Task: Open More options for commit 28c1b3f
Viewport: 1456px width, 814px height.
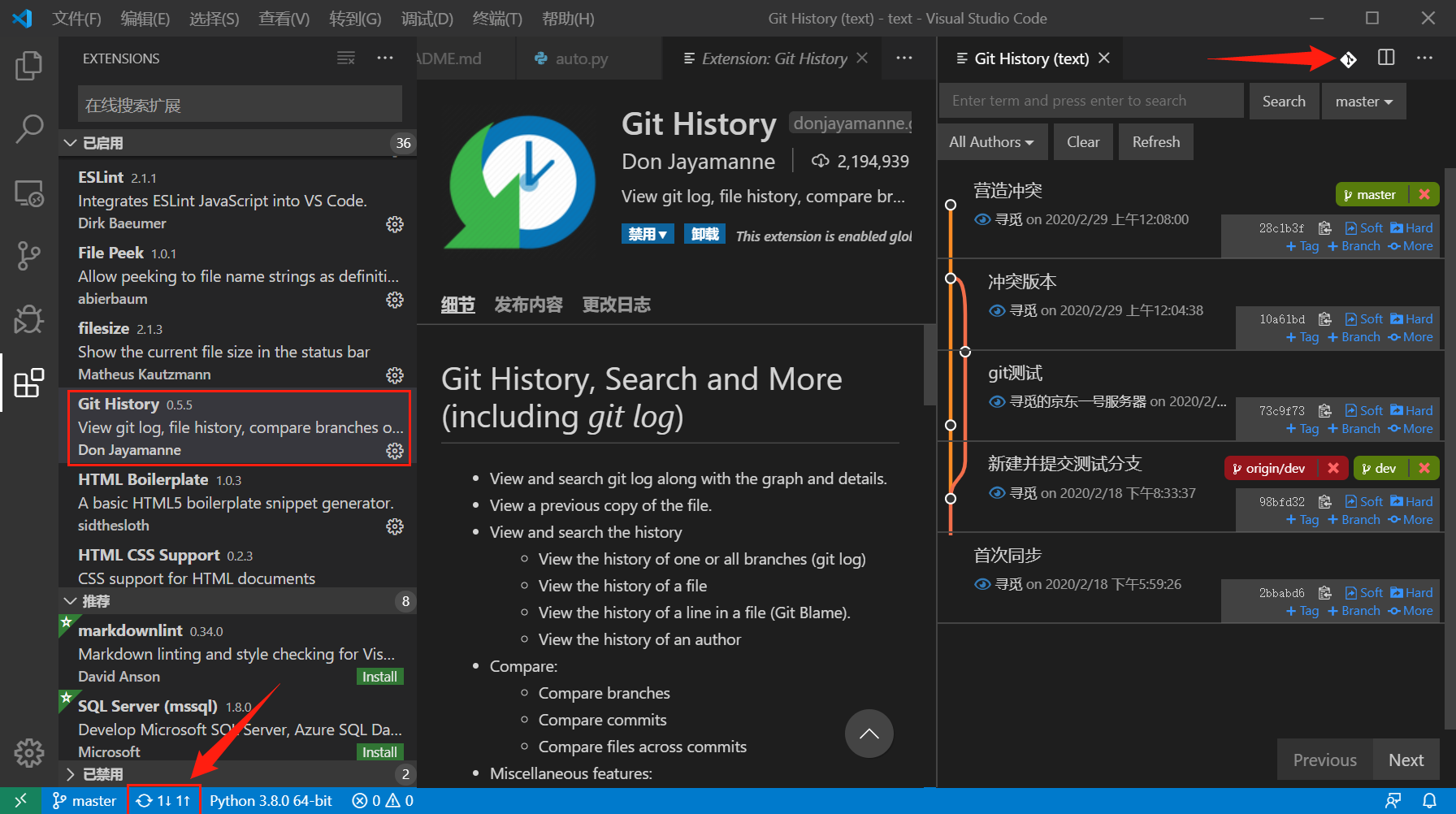Action: [x=1410, y=246]
